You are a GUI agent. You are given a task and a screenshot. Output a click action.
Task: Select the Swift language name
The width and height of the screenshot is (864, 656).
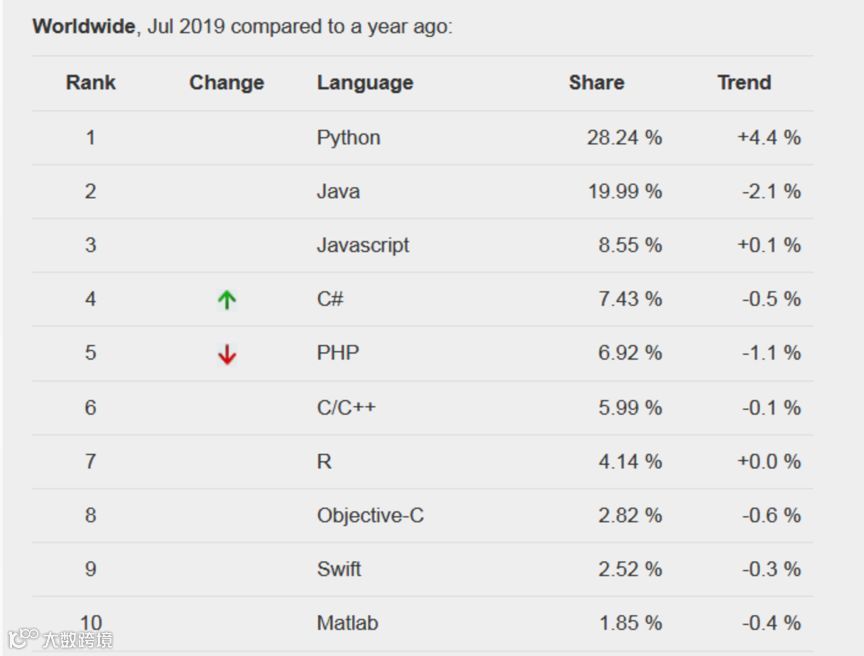pos(339,569)
